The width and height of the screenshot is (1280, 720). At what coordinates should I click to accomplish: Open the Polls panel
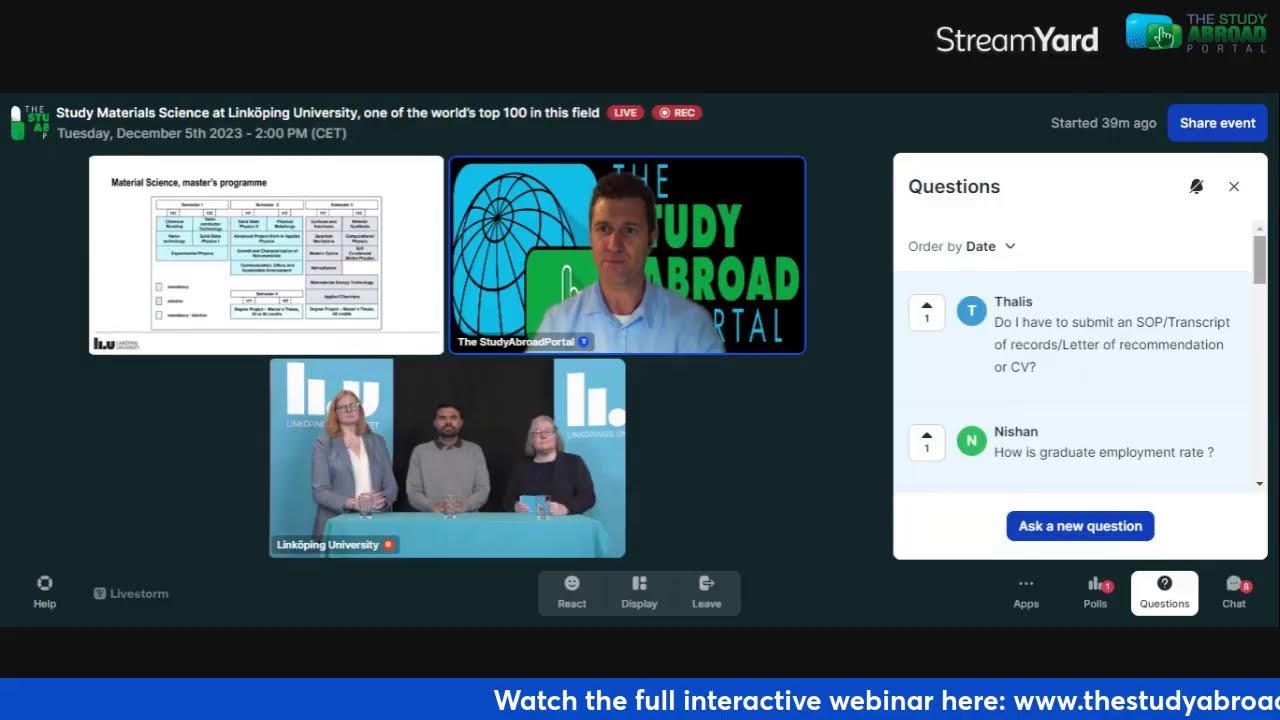[1095, 592]
